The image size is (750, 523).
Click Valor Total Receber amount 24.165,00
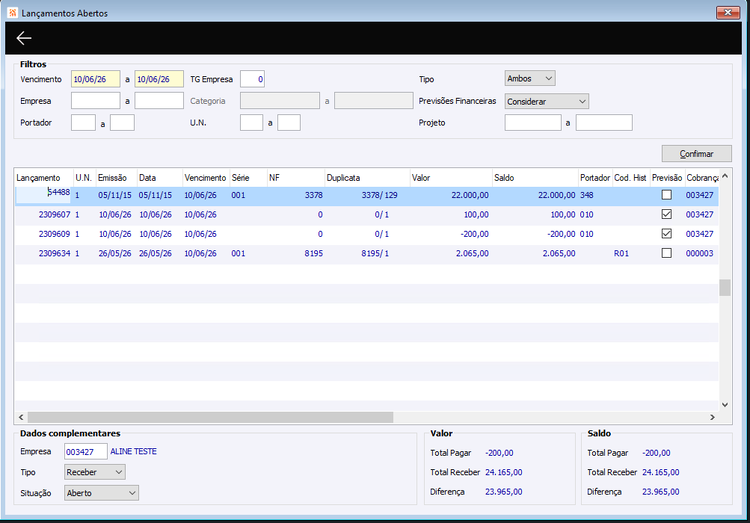pyautogui.click(x=504, y=472)
